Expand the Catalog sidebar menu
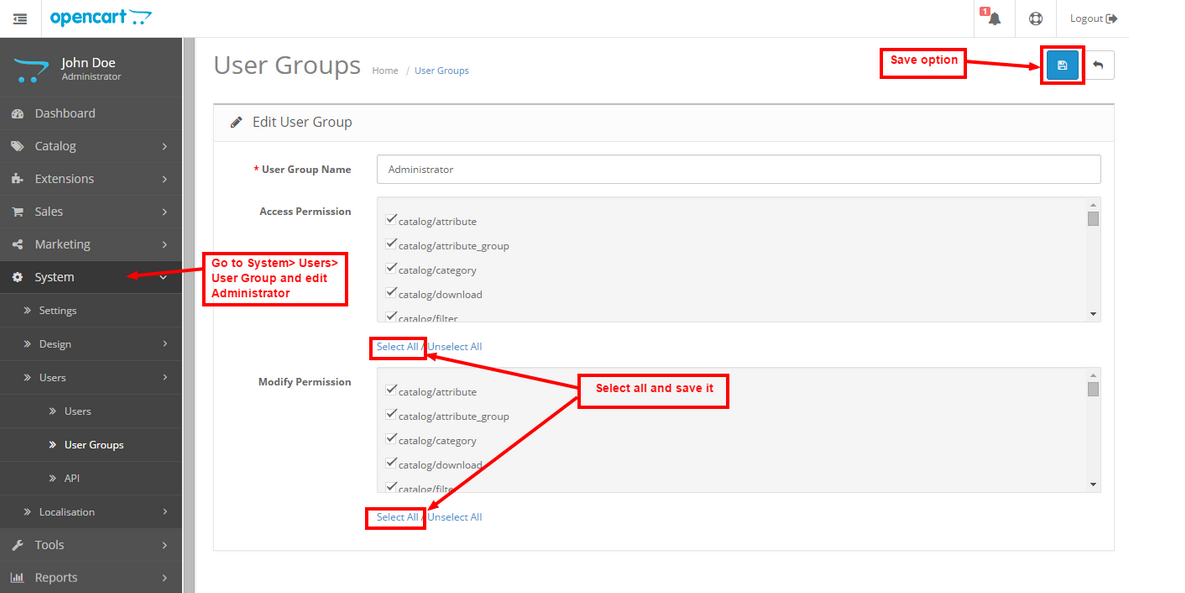 tap(55, 146)
